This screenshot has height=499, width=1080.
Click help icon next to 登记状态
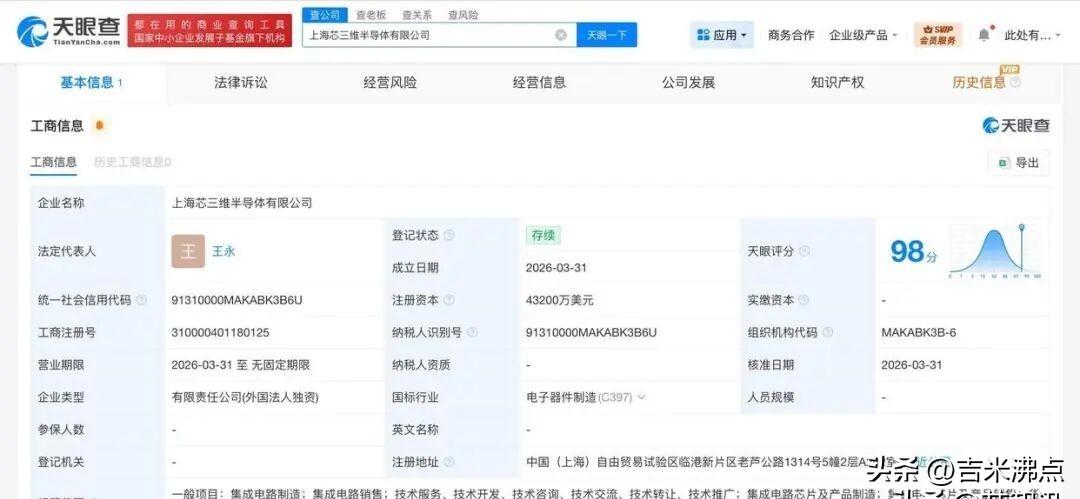[x=449, y=236]
